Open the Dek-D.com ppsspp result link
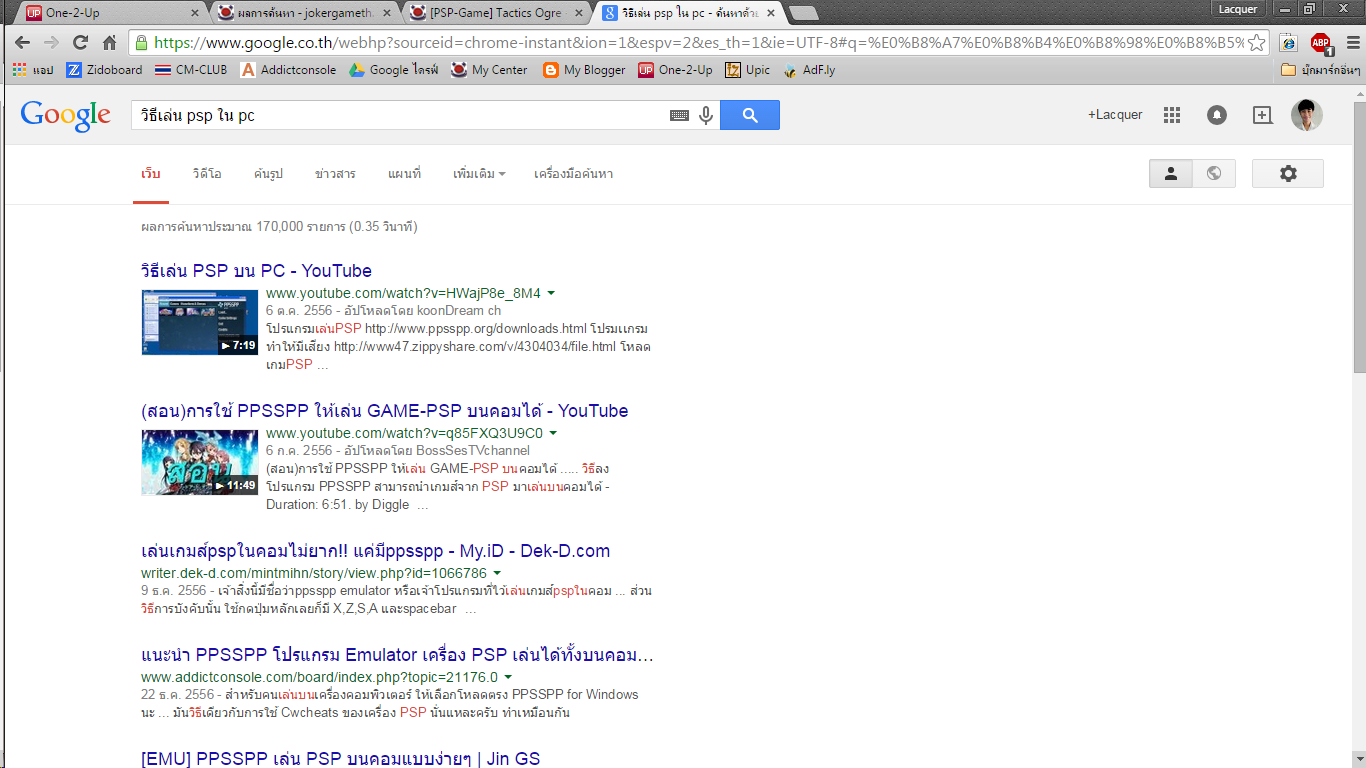The height and width of the screenshot is (768, 1366). pos(375,551)
